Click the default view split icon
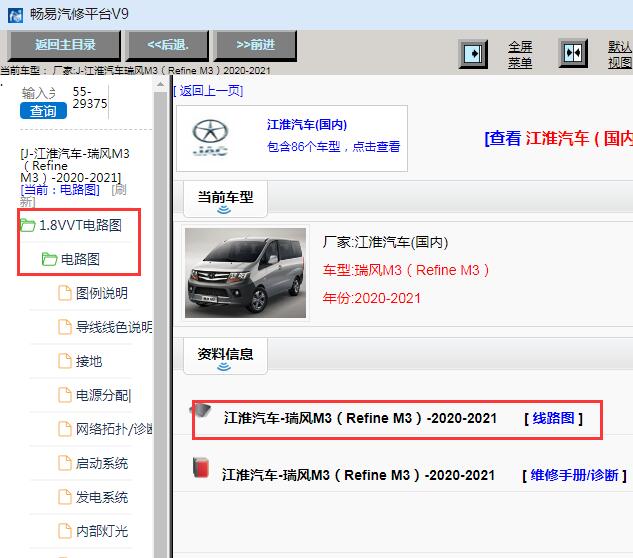Viewport: 633px width, 558px height. 573,53
